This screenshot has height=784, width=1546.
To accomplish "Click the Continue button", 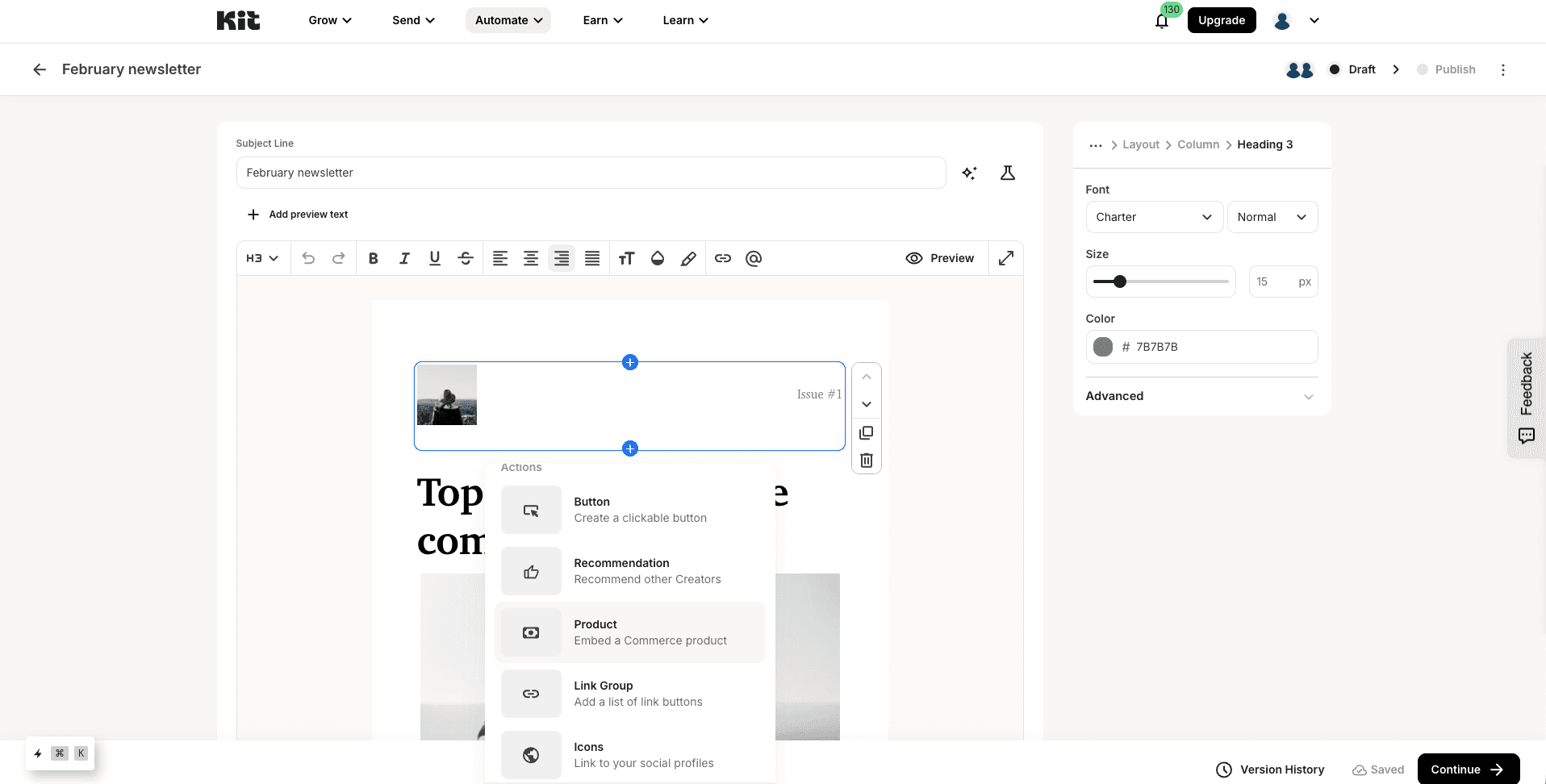I will click(x=1469, y=769).
